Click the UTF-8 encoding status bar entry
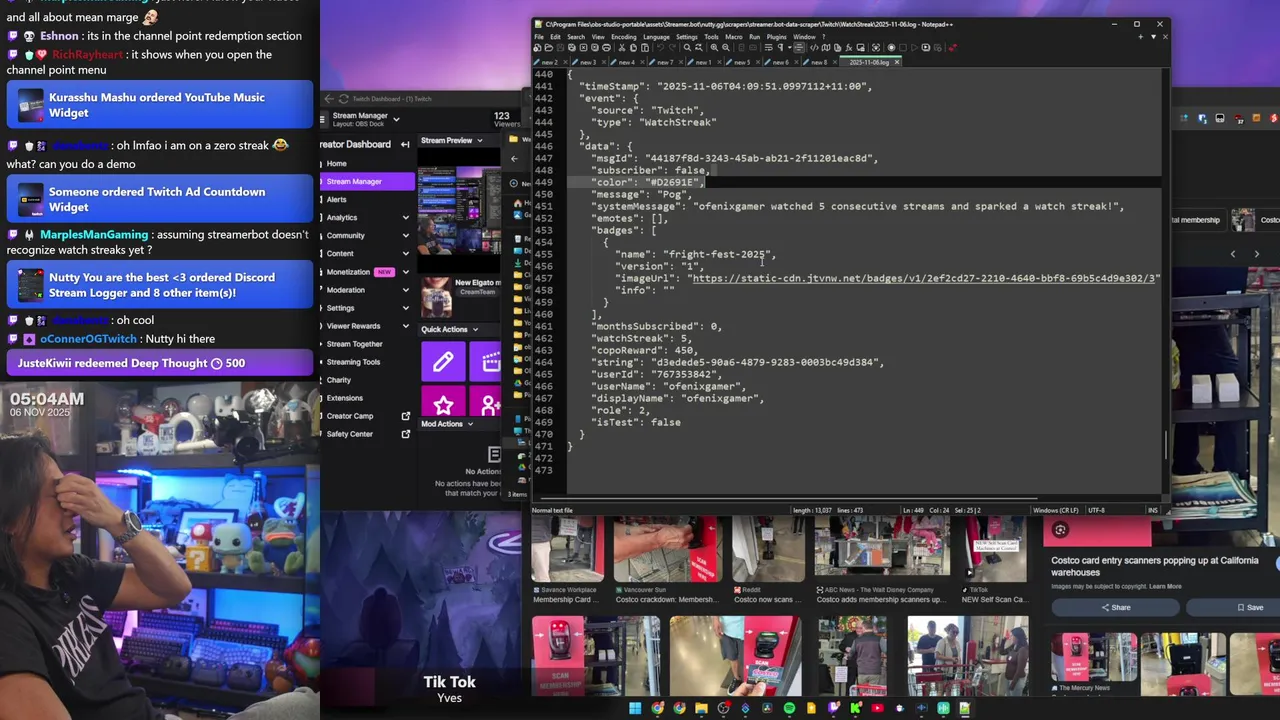The width and height of the screenshot is (1280, 720). pyautogui.click(x=1095, y=510)
